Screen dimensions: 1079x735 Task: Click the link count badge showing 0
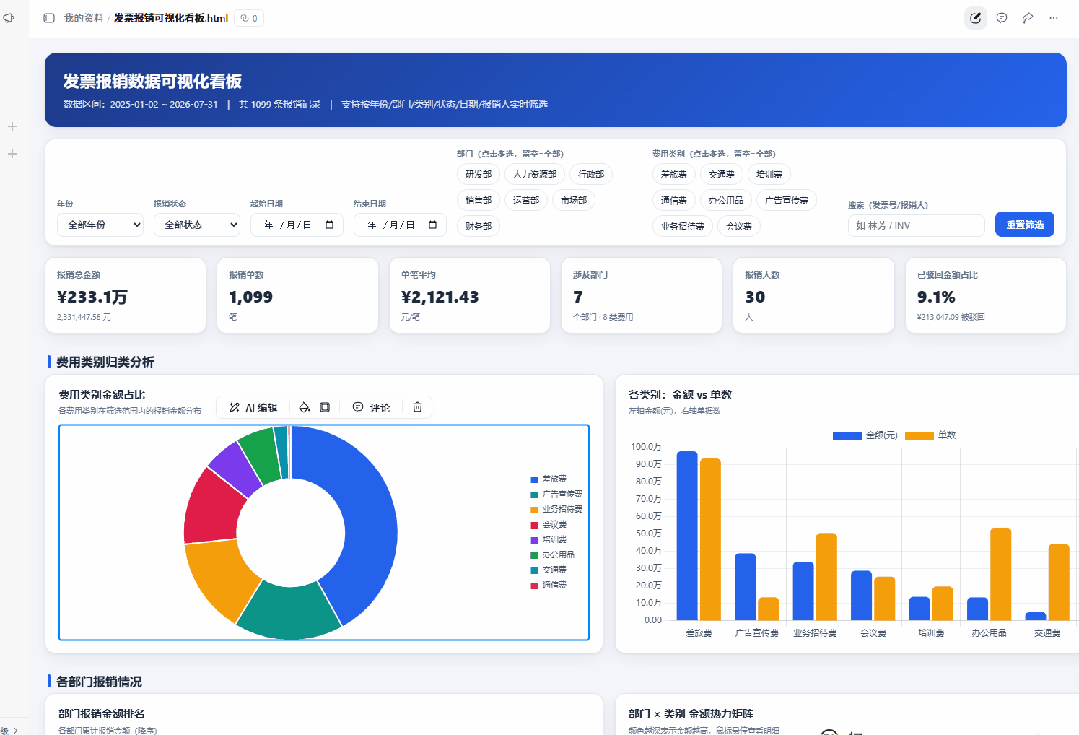[x=249, y=19]
